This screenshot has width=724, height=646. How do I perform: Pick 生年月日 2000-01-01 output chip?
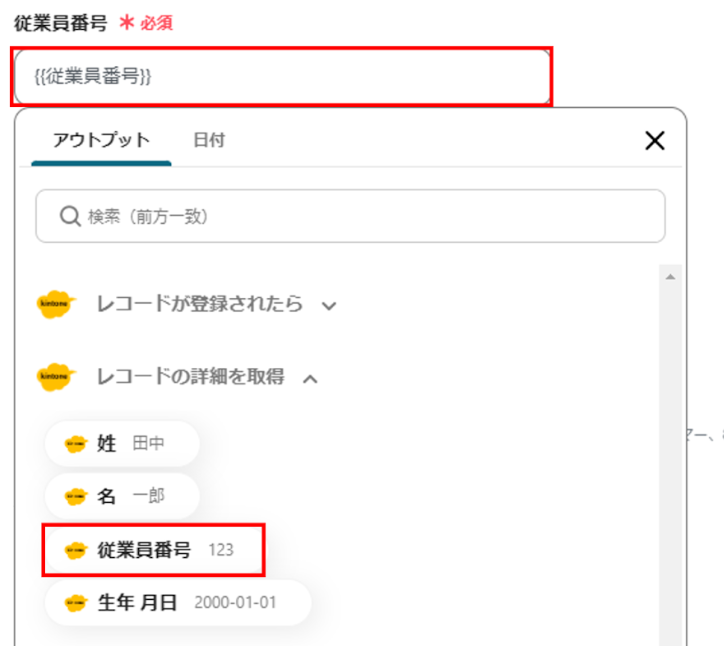178,603
